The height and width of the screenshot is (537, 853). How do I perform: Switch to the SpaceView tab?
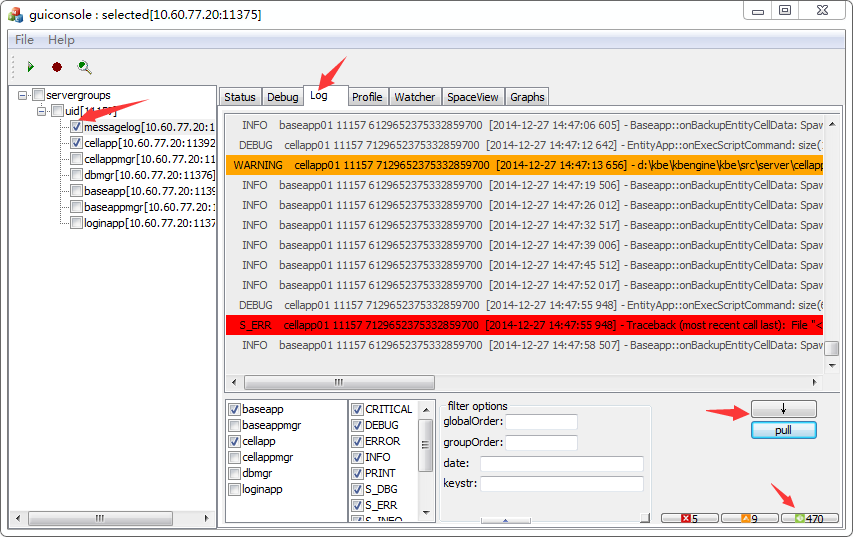(x=472, y=97)
